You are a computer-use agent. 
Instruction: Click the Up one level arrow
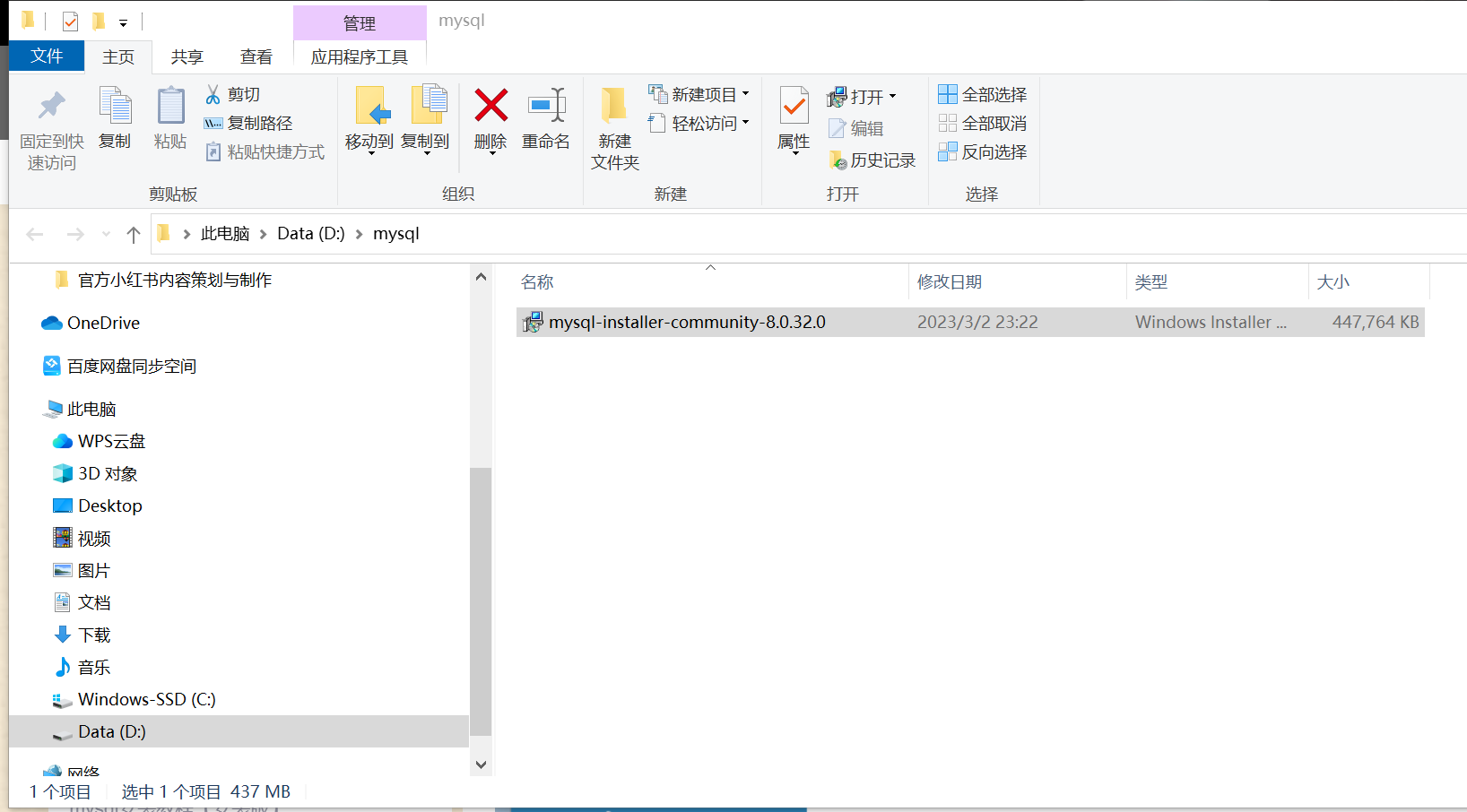(x=134, y=234)
